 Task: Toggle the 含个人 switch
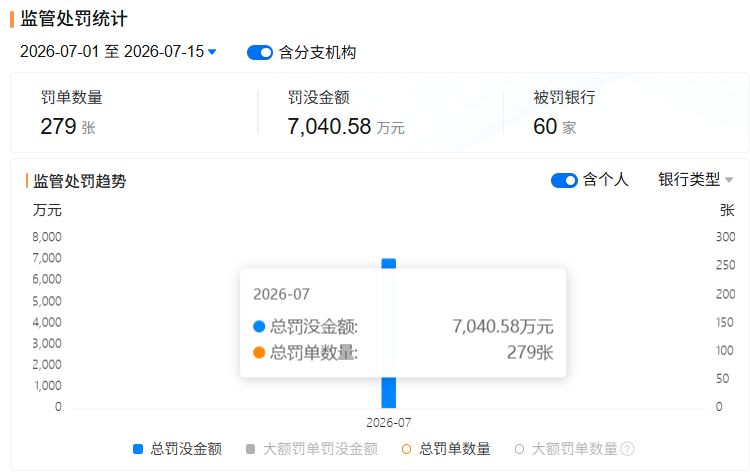[x=564, y=180]
